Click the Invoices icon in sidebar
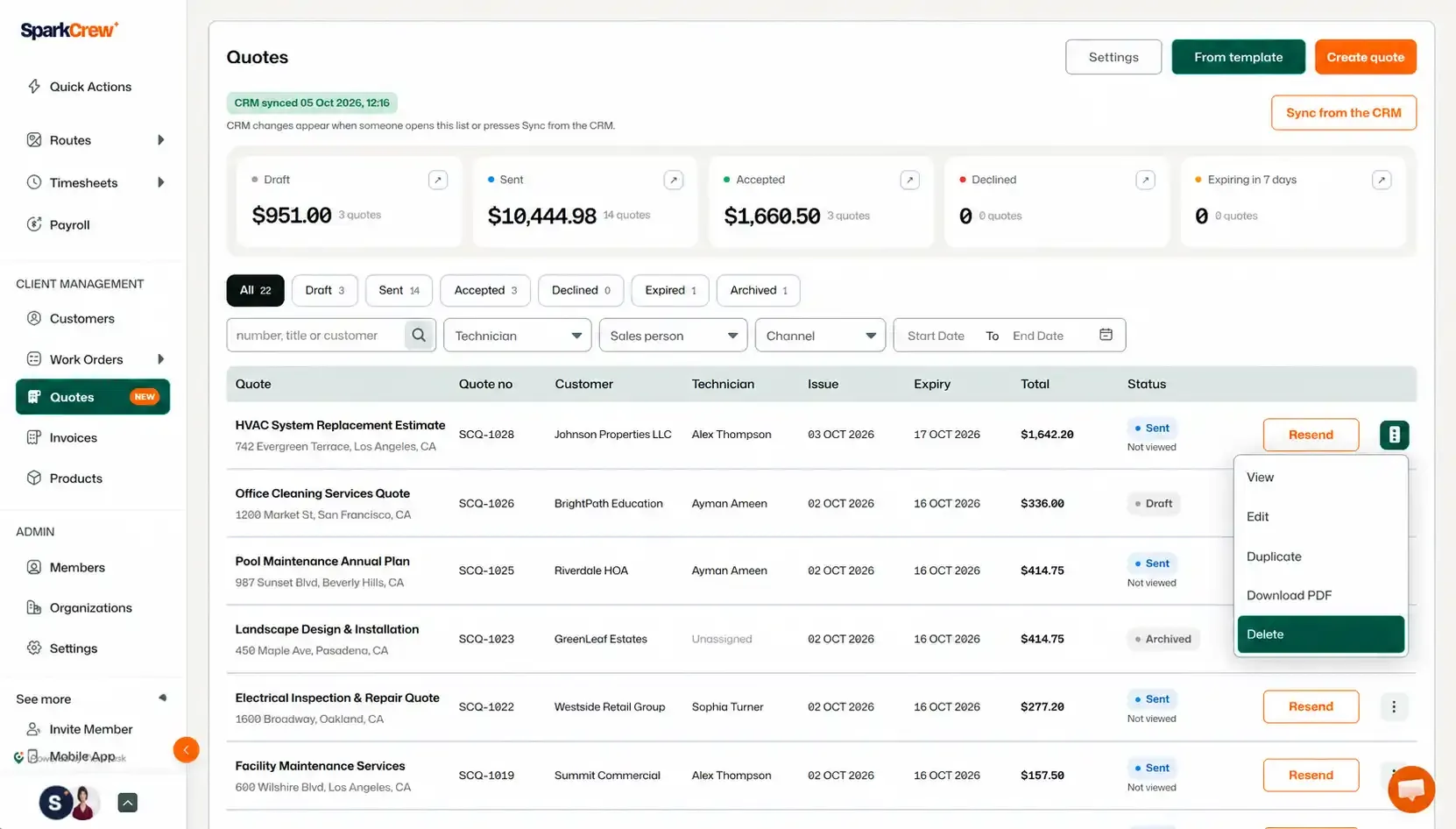 pos(34,437)
